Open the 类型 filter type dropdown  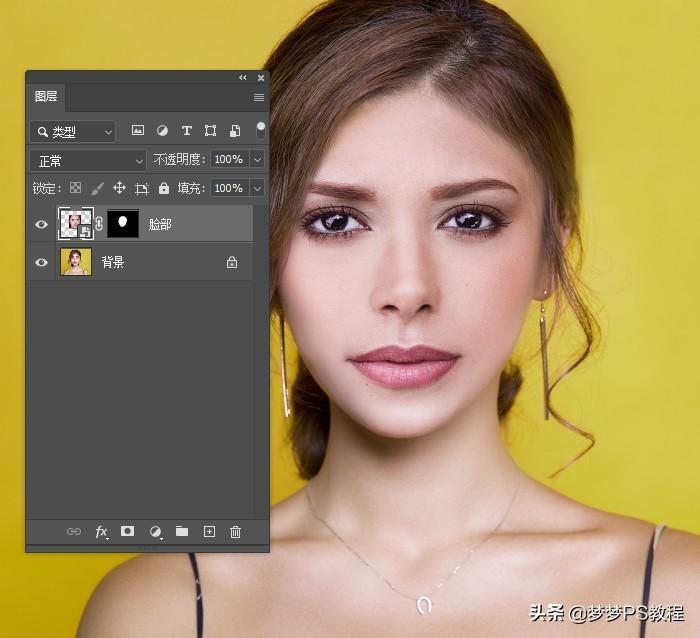click(x=73, y=131)
